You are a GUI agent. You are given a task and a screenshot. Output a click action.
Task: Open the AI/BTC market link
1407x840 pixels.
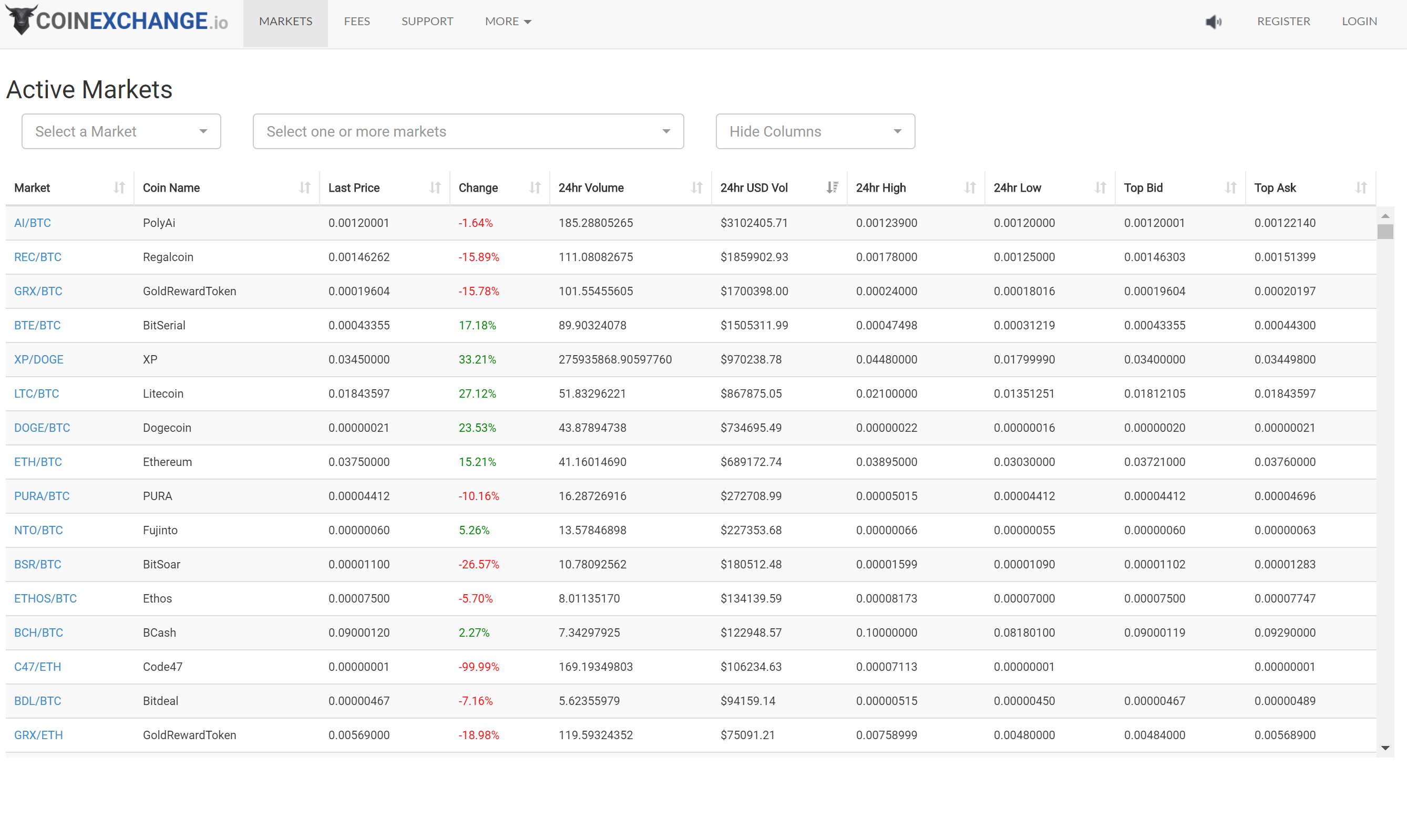(32, 223)
